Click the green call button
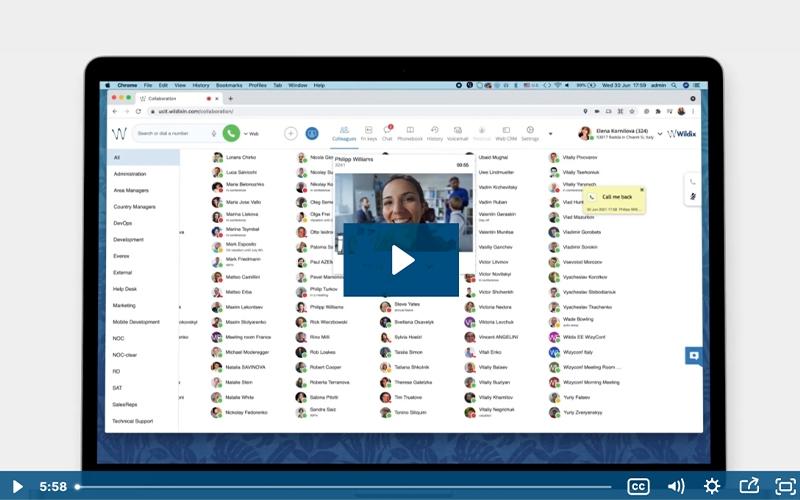 point(231,133)
